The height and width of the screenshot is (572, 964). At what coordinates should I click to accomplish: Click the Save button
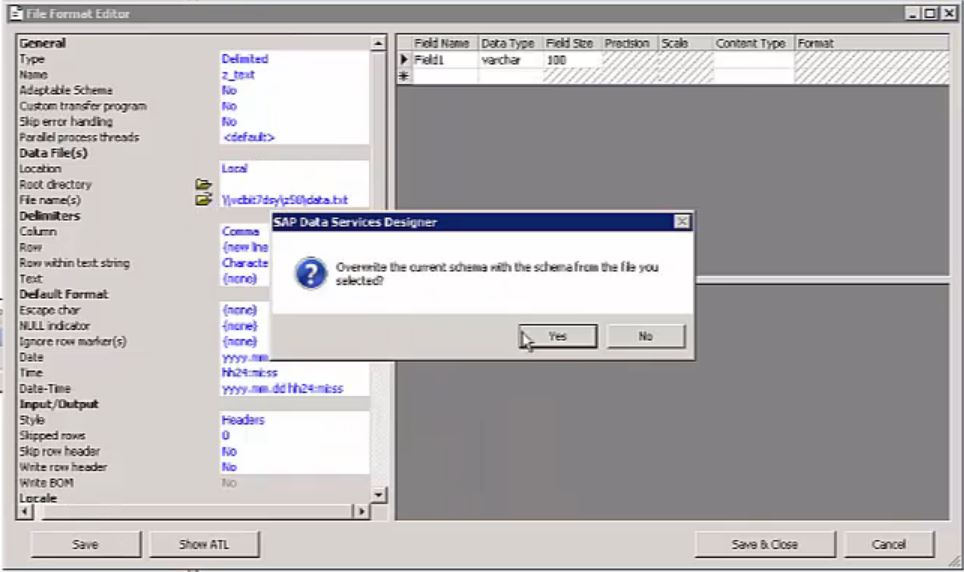coord(85,544)
